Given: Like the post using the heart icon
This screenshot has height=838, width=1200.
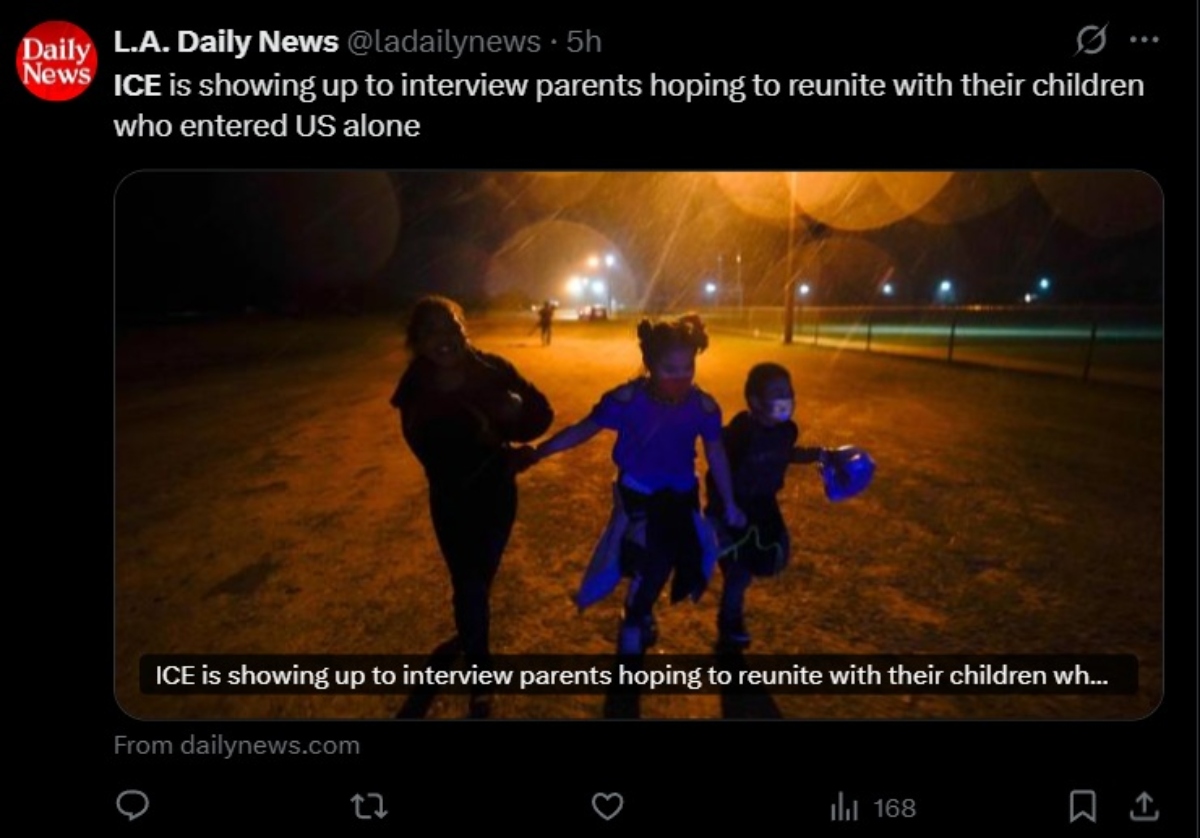Looking at the screenshot, I should pos(607,806).
